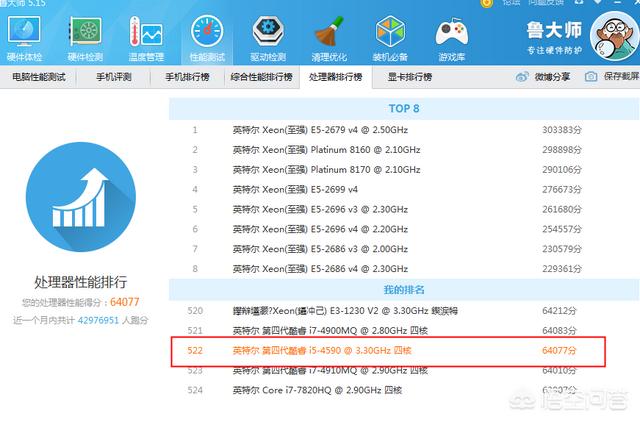Open the 清理优化 cleanup broom icon

[x=329, y=38]
